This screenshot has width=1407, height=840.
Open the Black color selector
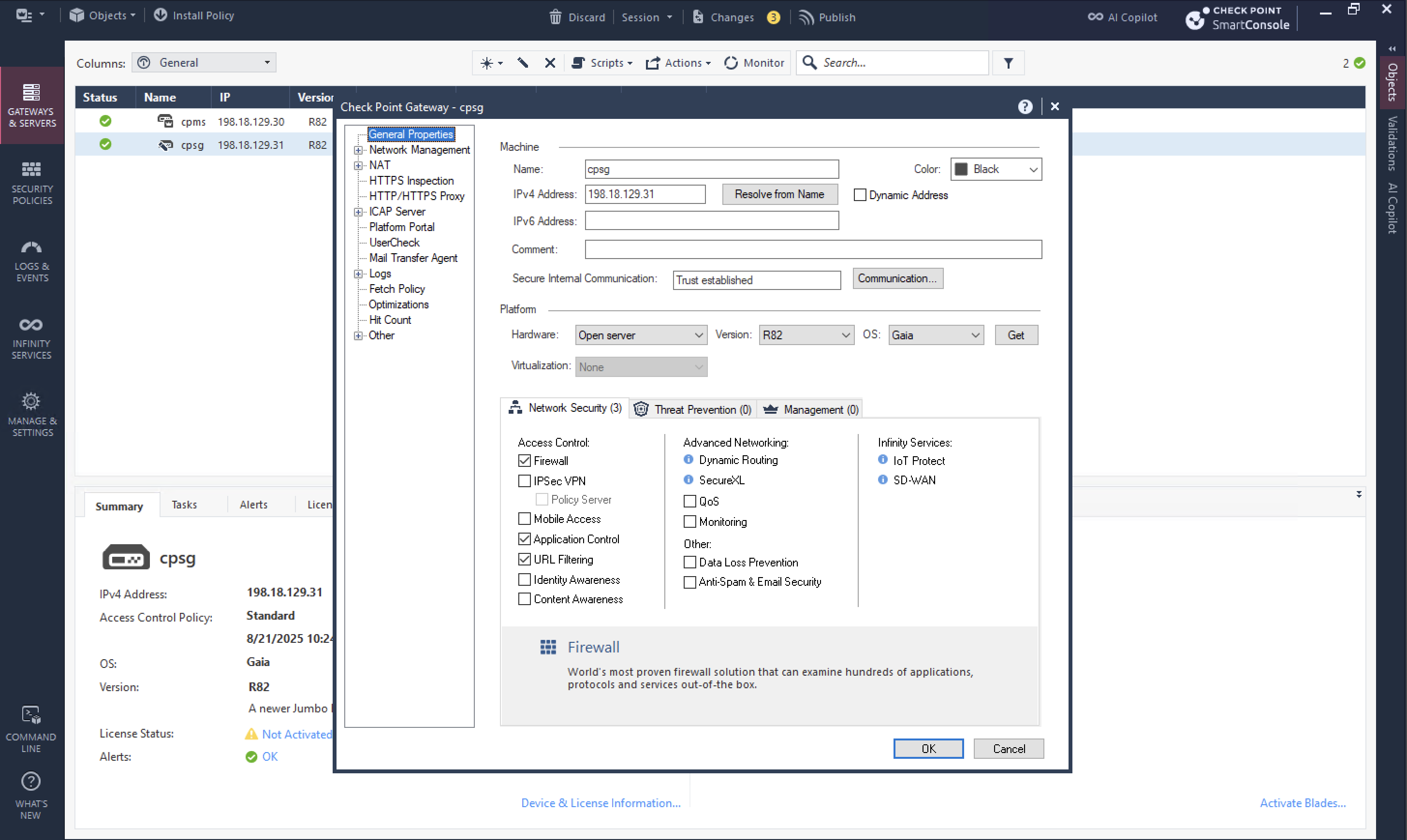tap(996, 169)
